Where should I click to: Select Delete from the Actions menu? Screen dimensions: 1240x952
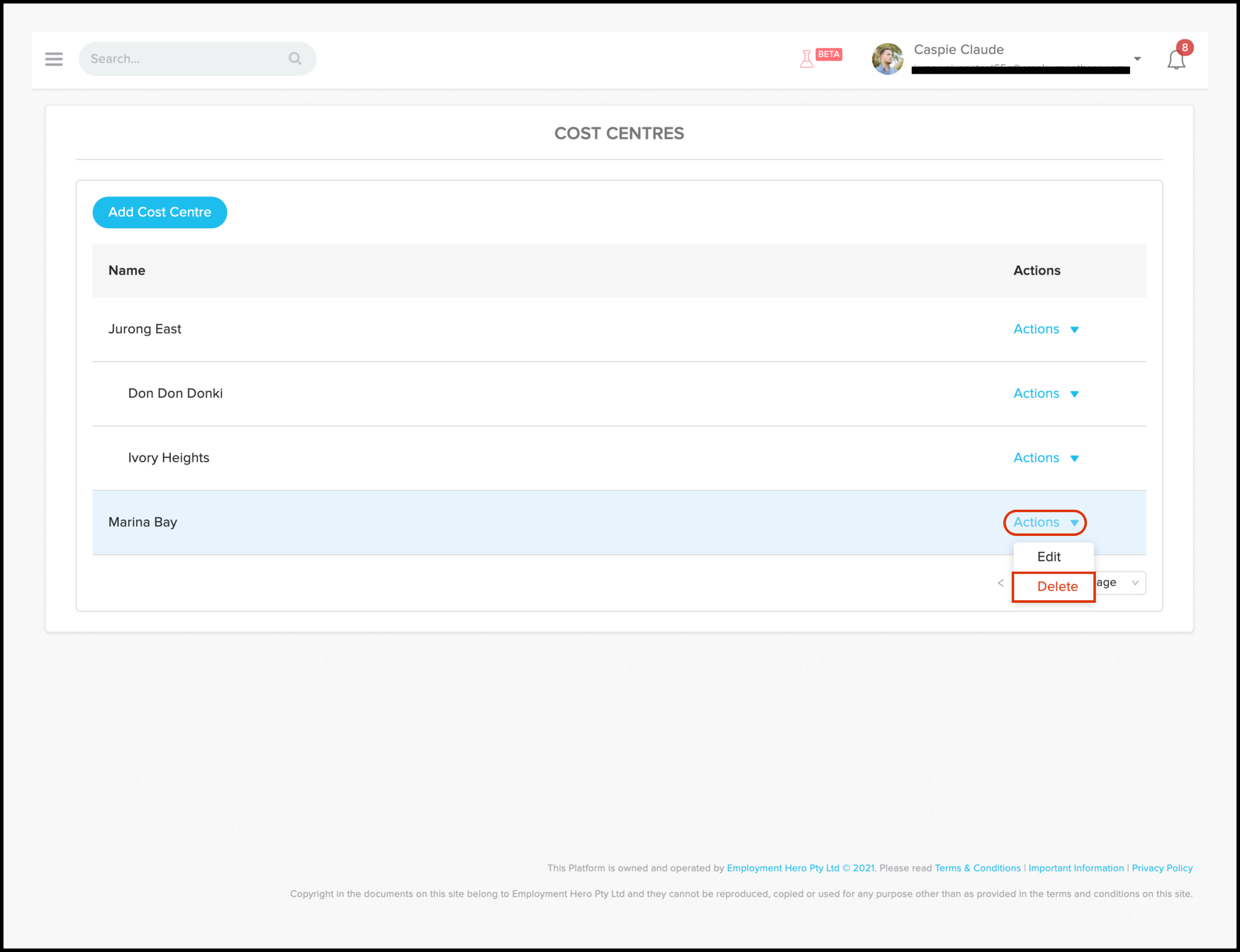(x=1056, y=586)
